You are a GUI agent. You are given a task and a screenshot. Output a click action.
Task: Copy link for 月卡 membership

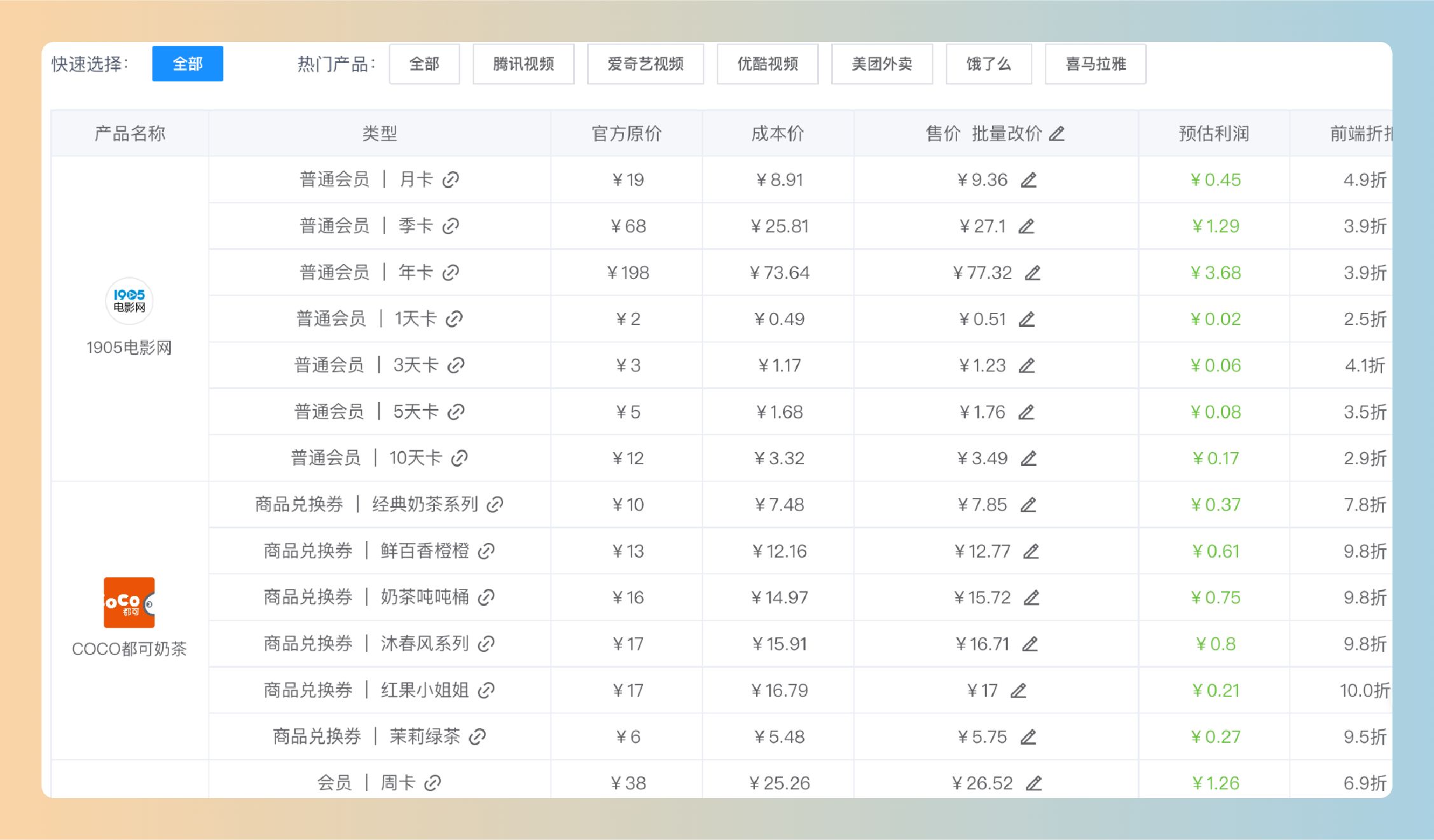click(451, 180)
